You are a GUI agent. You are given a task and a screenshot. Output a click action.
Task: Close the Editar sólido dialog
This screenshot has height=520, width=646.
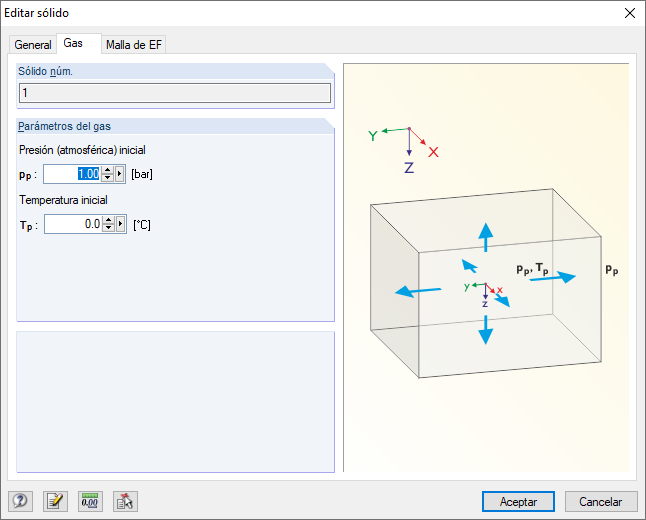pyautogui.click(x=630, y=13)
